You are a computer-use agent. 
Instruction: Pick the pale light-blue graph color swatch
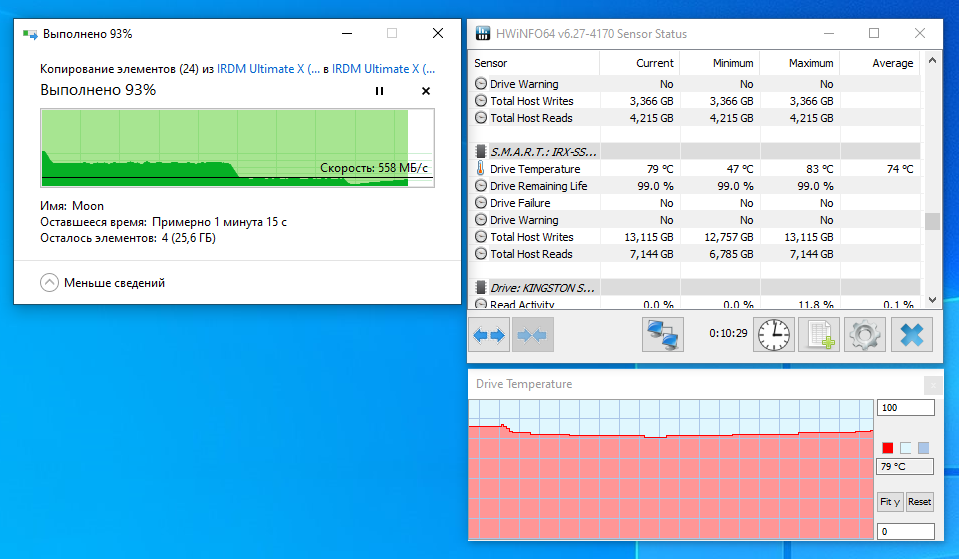click(x=906, y=448)
